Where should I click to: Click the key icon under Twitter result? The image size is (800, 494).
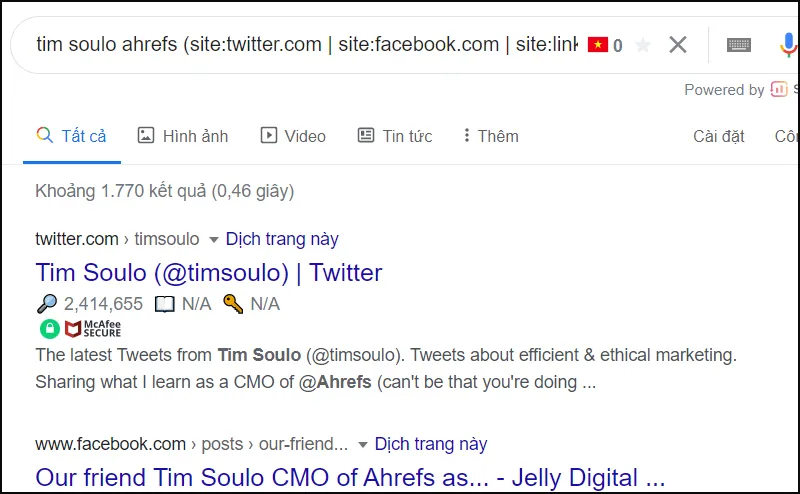pos(233,304)
